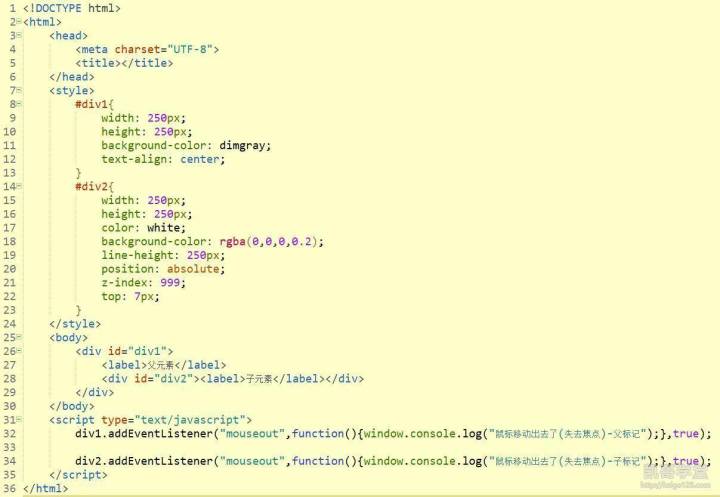720x497 pixels.
Task: Click the position absolute value
Action: click(x=193, y=269)
